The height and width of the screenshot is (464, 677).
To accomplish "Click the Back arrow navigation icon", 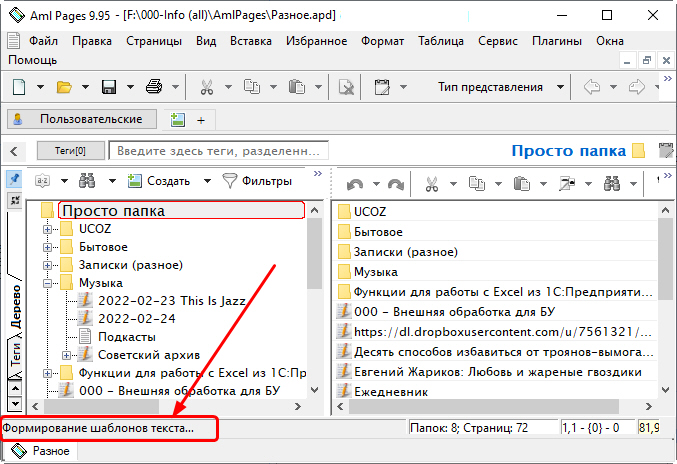I will point(592,87).
